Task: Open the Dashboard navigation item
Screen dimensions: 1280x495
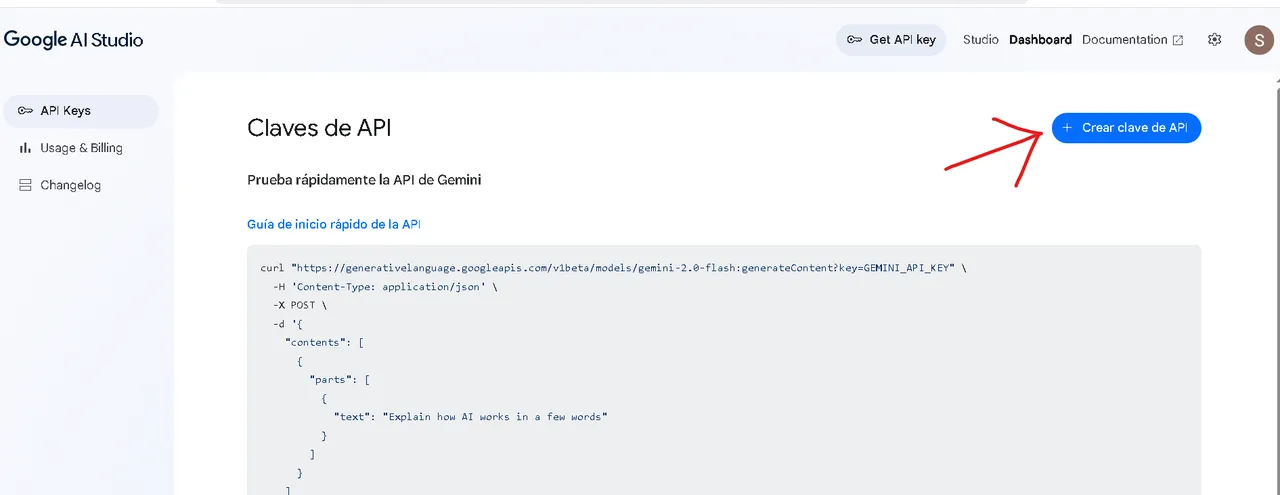Action: point(1040,40)
